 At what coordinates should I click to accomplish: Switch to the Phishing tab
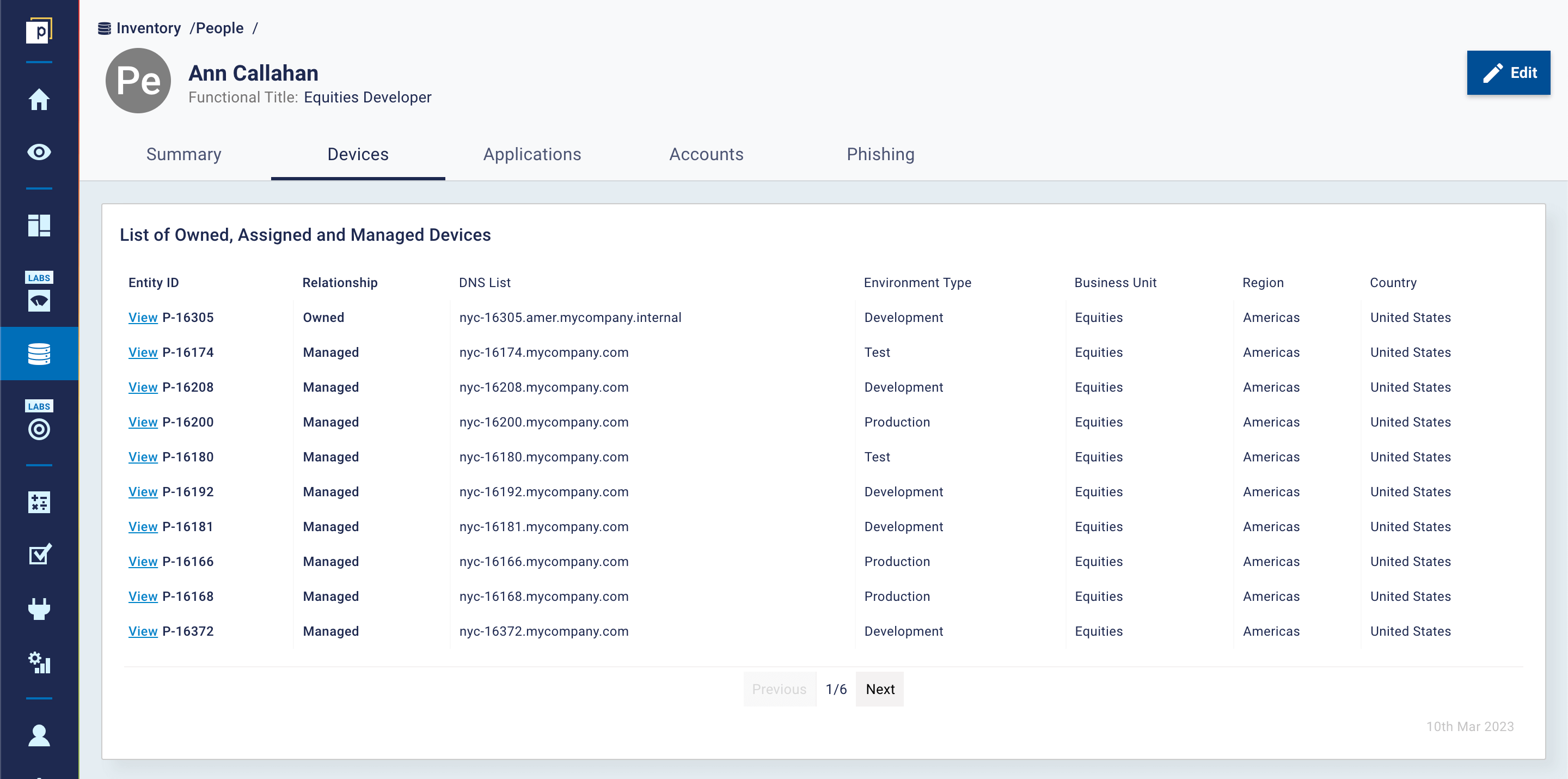click(880, 154)
